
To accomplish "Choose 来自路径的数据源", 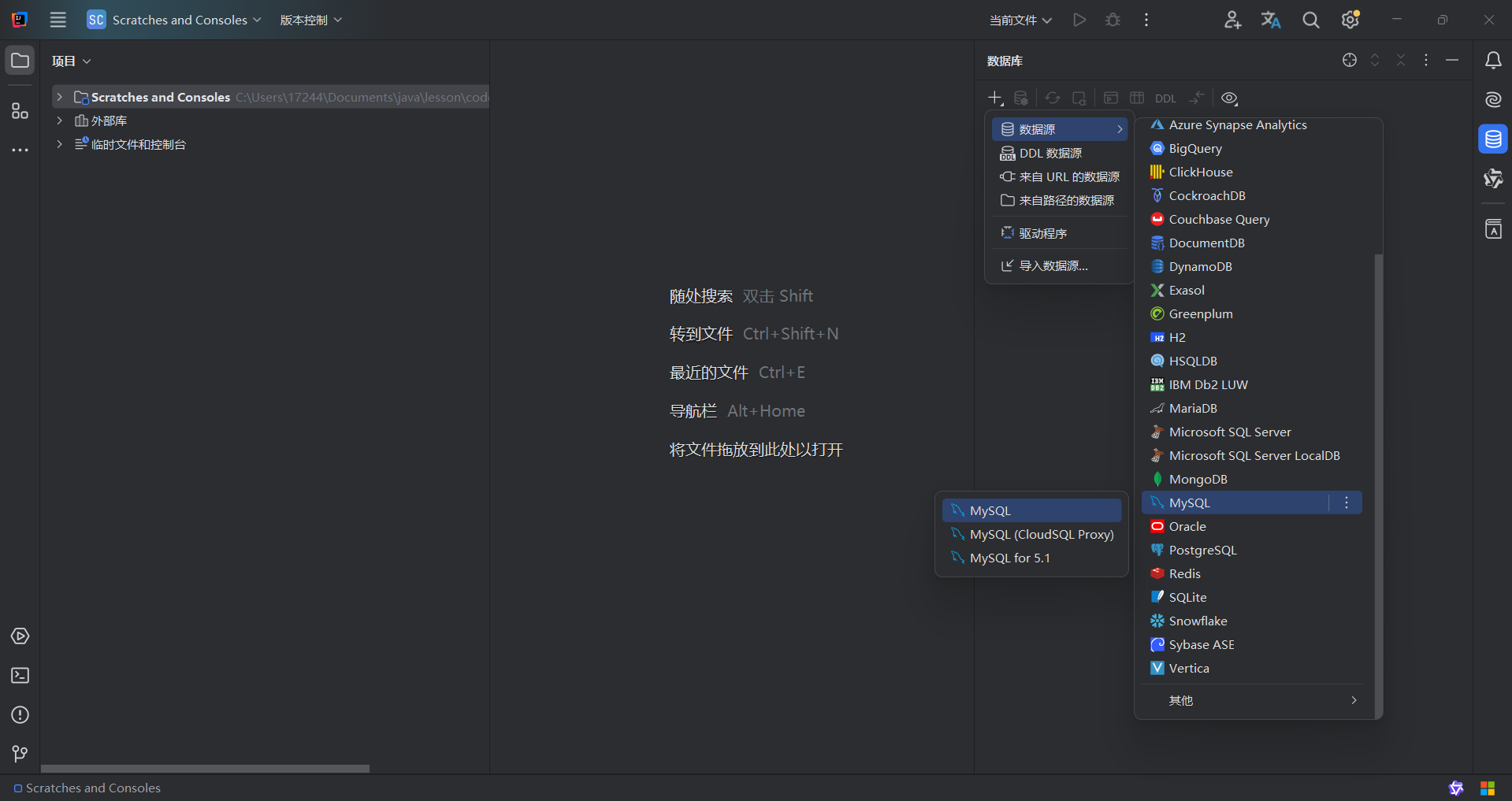I will point(1061,200).
